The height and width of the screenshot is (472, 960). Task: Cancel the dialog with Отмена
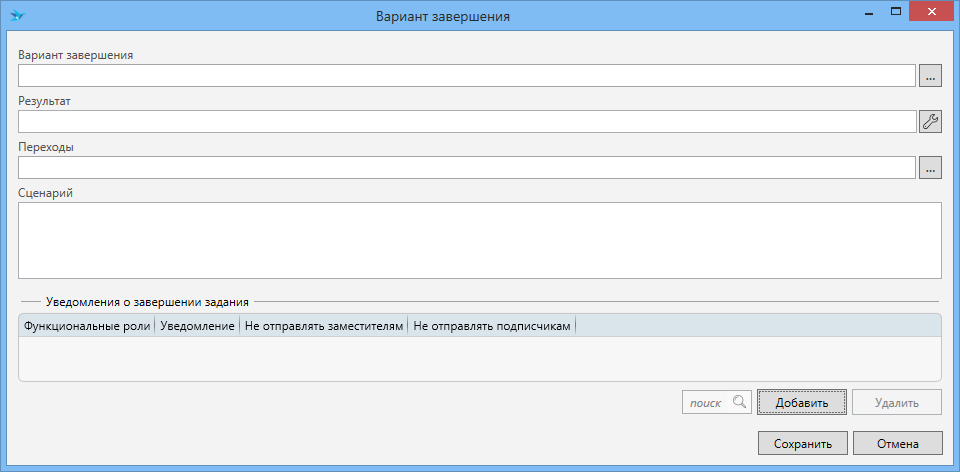(x=897, y=443)
